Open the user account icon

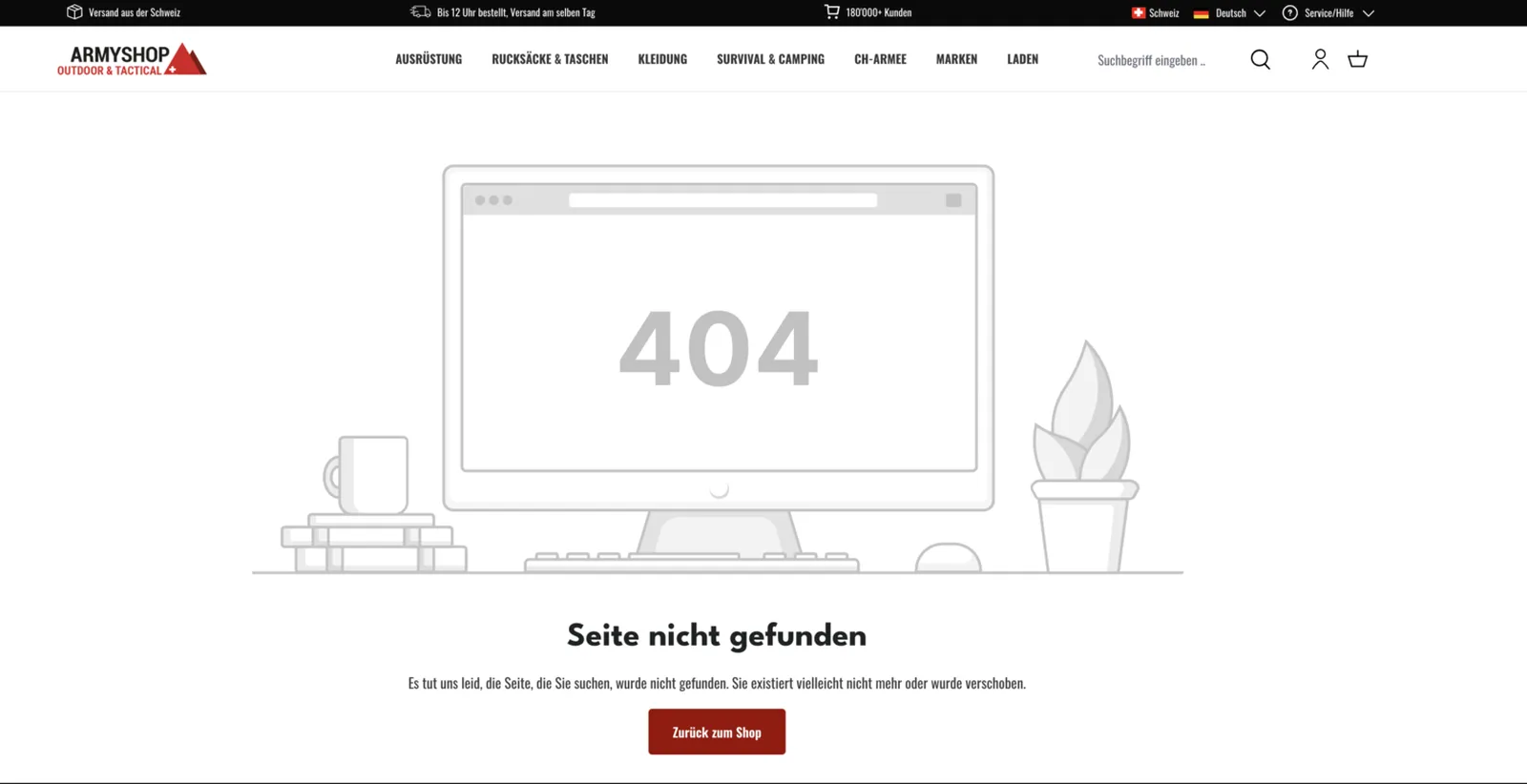click(1320, 59)
